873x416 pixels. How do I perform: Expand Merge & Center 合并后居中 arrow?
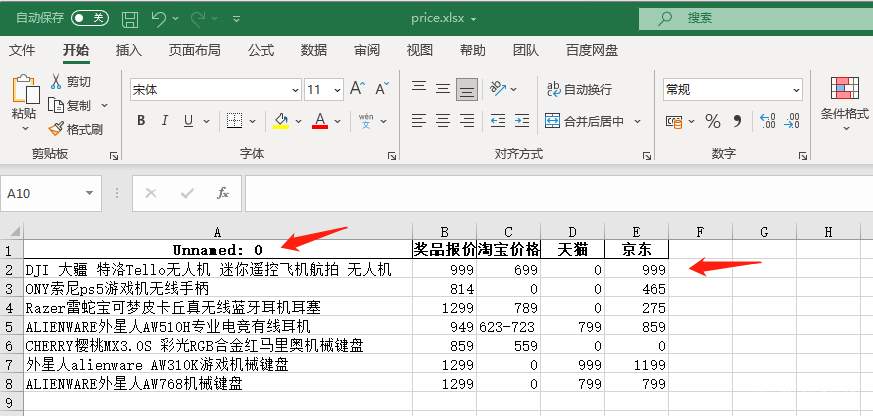[x=637, y=121]
